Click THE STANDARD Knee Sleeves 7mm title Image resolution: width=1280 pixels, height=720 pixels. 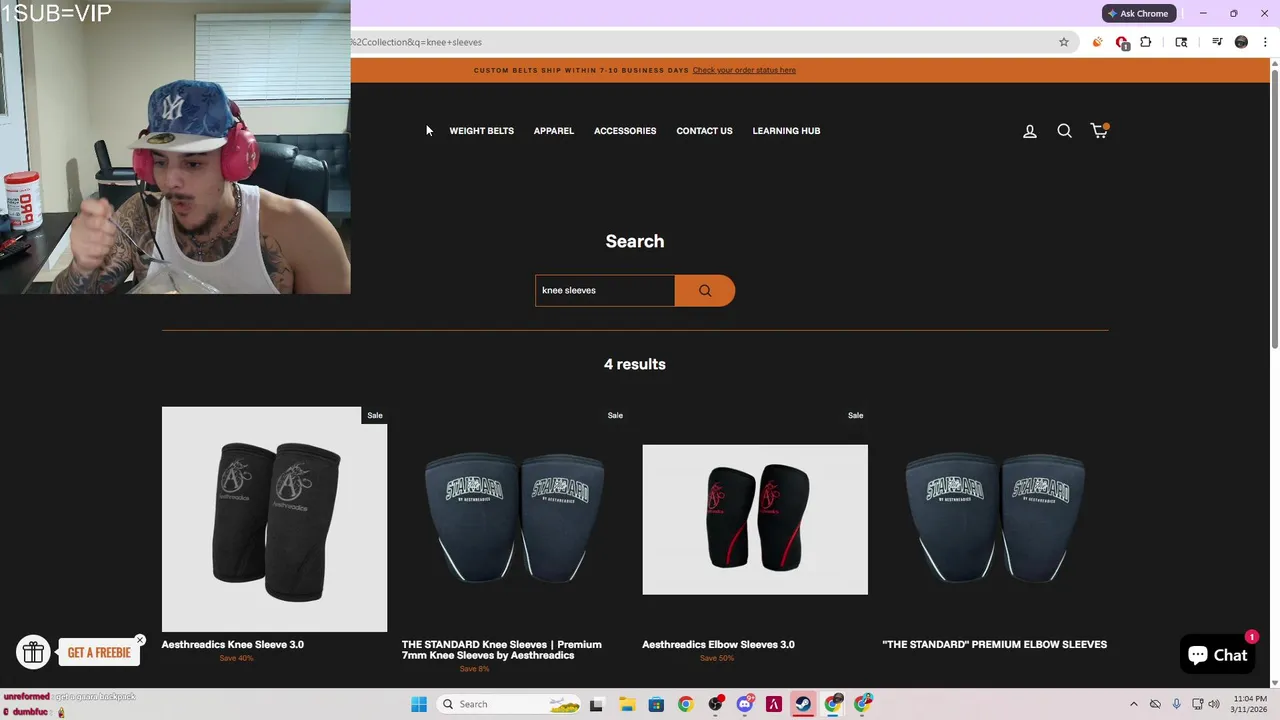501,650
